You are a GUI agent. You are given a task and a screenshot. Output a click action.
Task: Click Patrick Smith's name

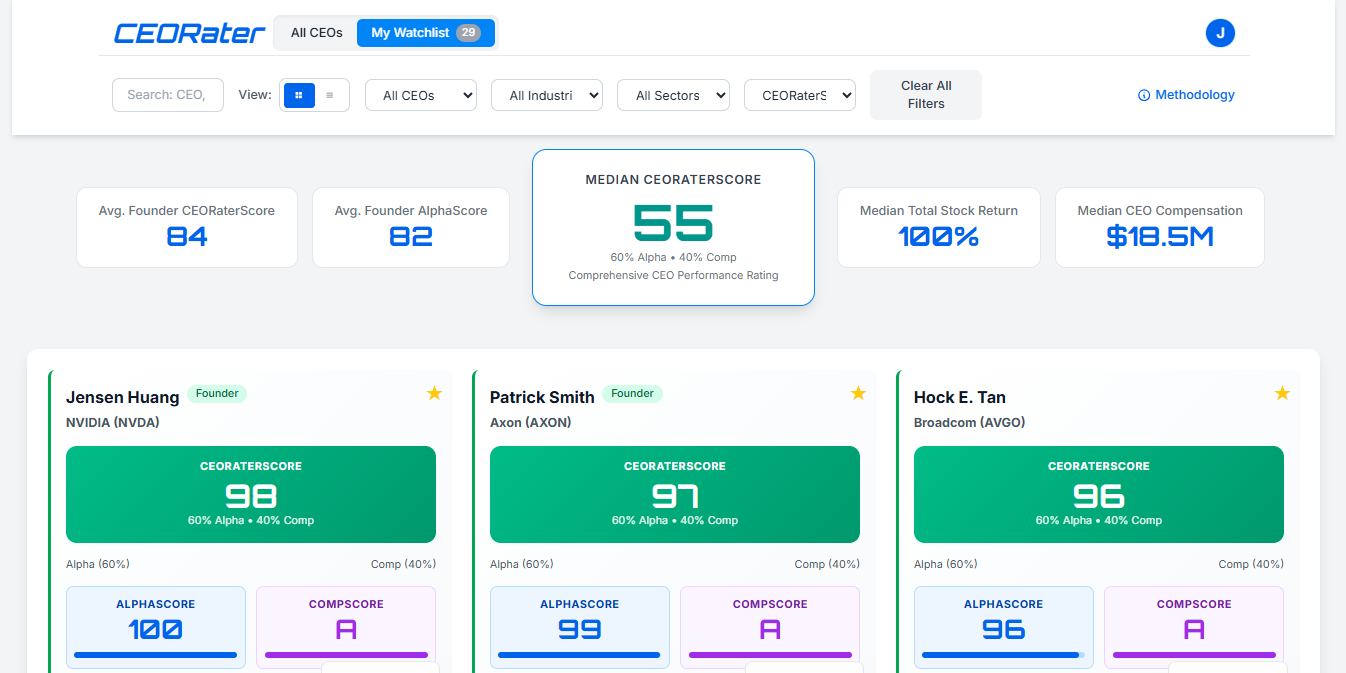coord(542,397)
